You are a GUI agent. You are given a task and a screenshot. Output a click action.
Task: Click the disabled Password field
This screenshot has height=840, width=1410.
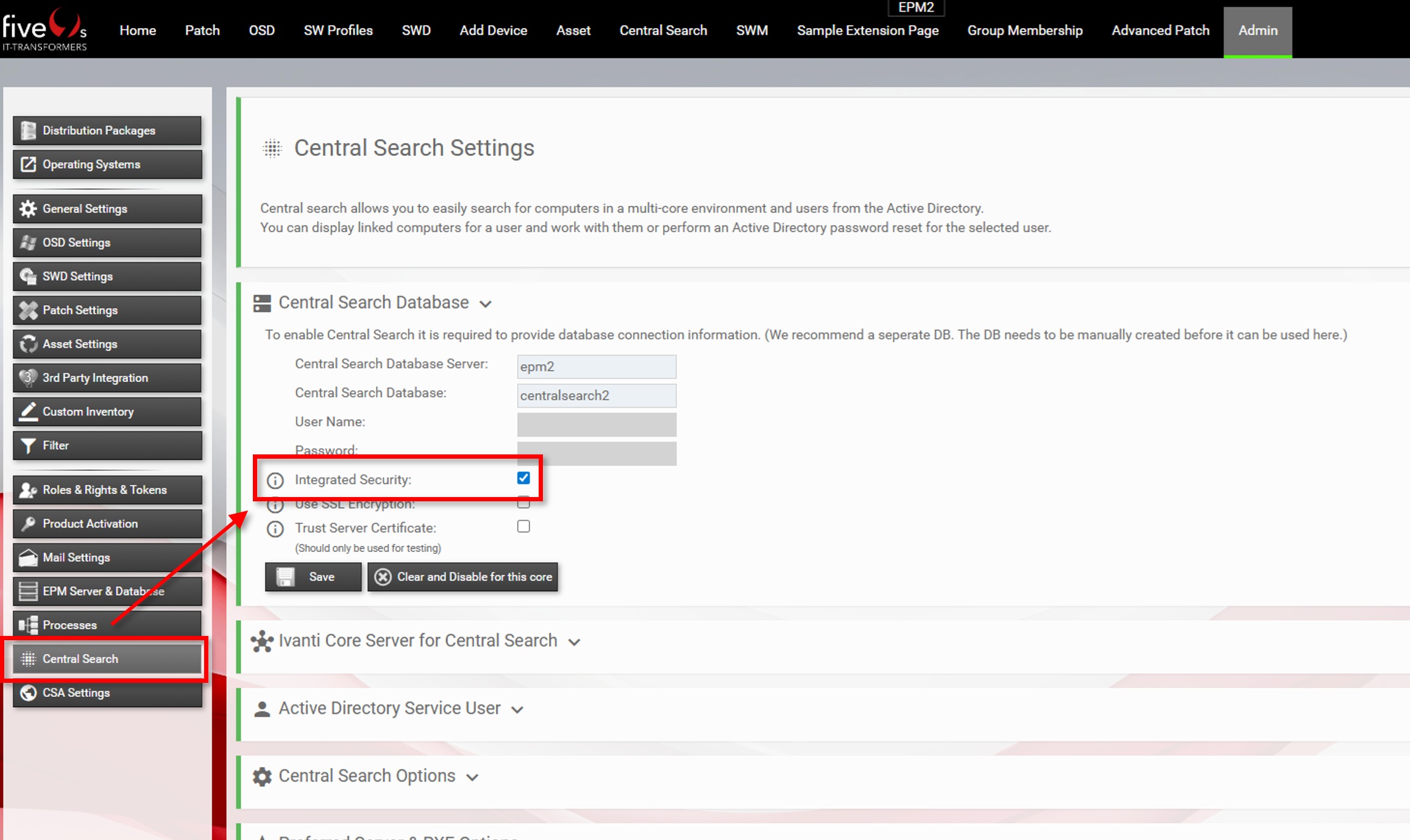(597, 454)
